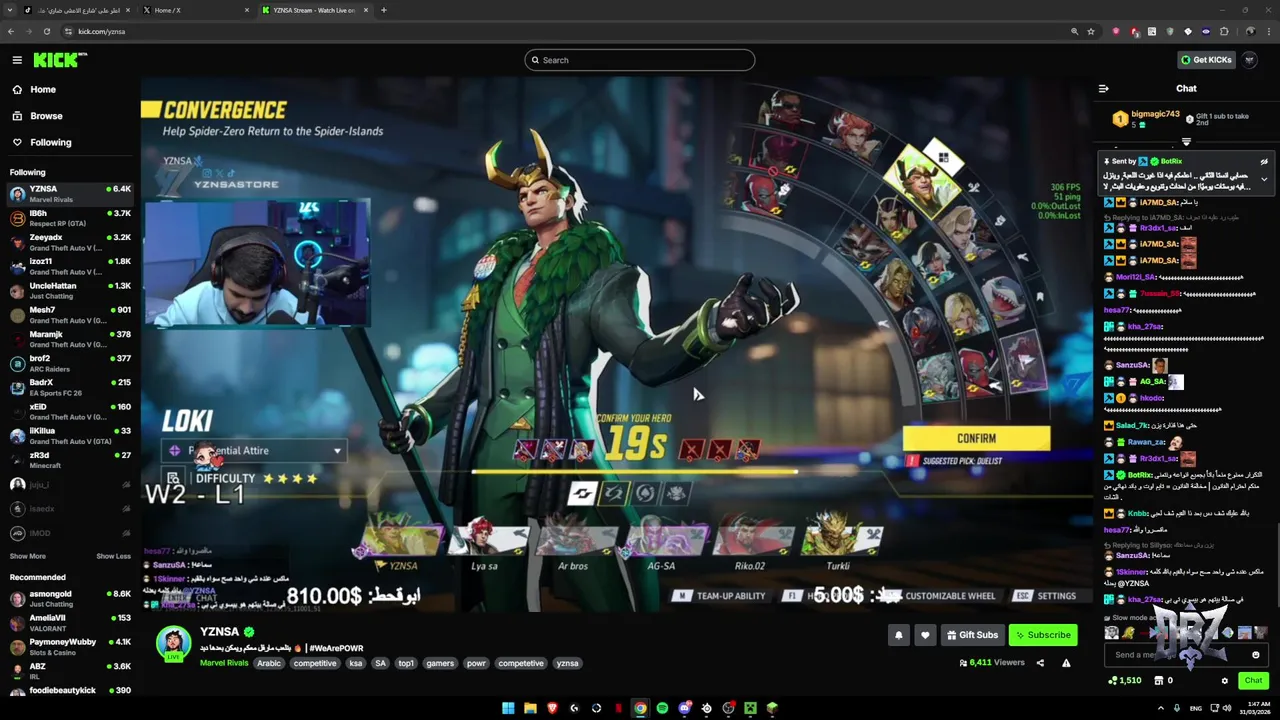Viewport: 1280px width, 720px height.
Task: Click the zoom magnifier in address bar
Action: [1075, 31]
